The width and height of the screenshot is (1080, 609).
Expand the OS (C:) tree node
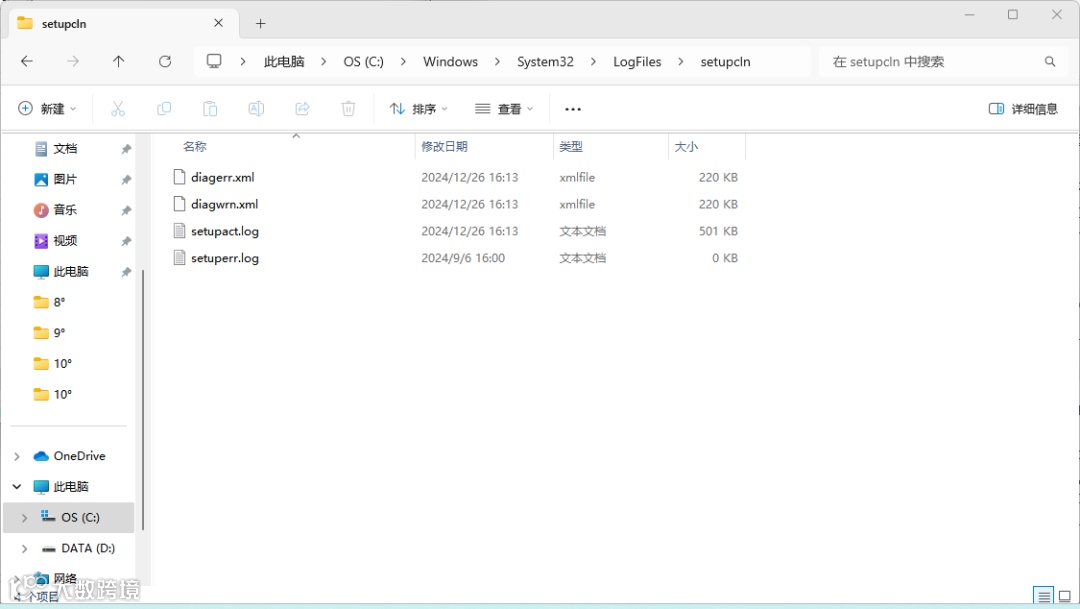pyautogui.click(x=24, y=517)
